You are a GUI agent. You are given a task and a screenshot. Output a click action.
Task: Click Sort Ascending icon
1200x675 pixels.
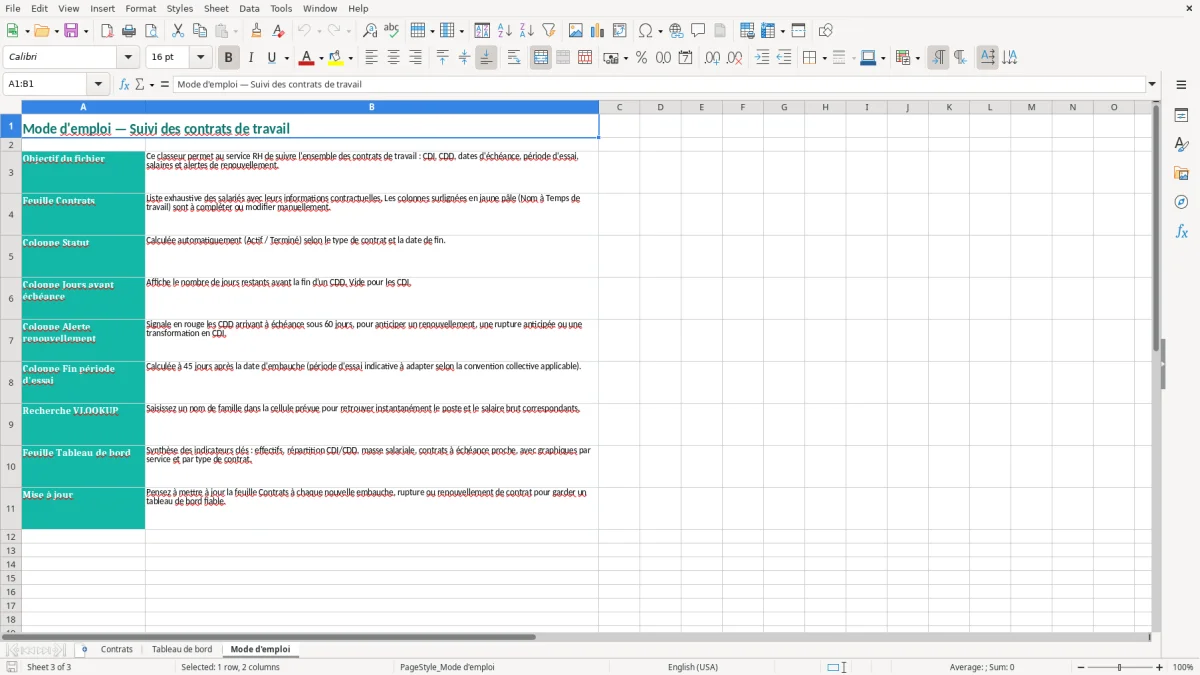(x=504, y=31)
